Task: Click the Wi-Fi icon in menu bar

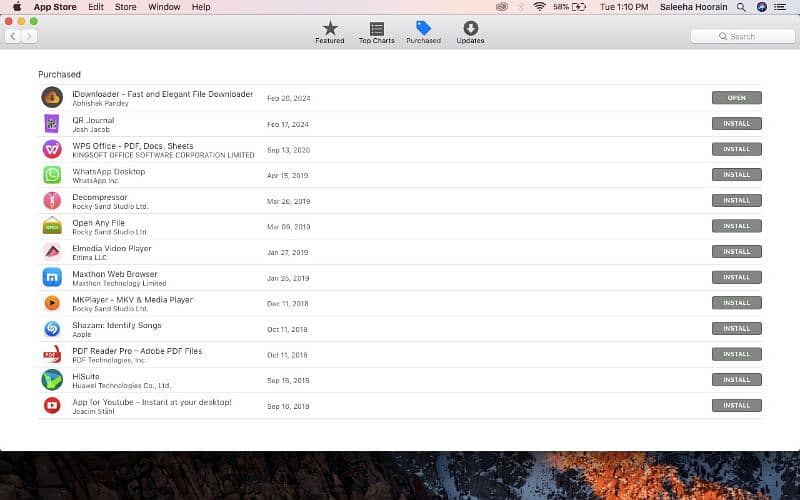Action: 539,7
